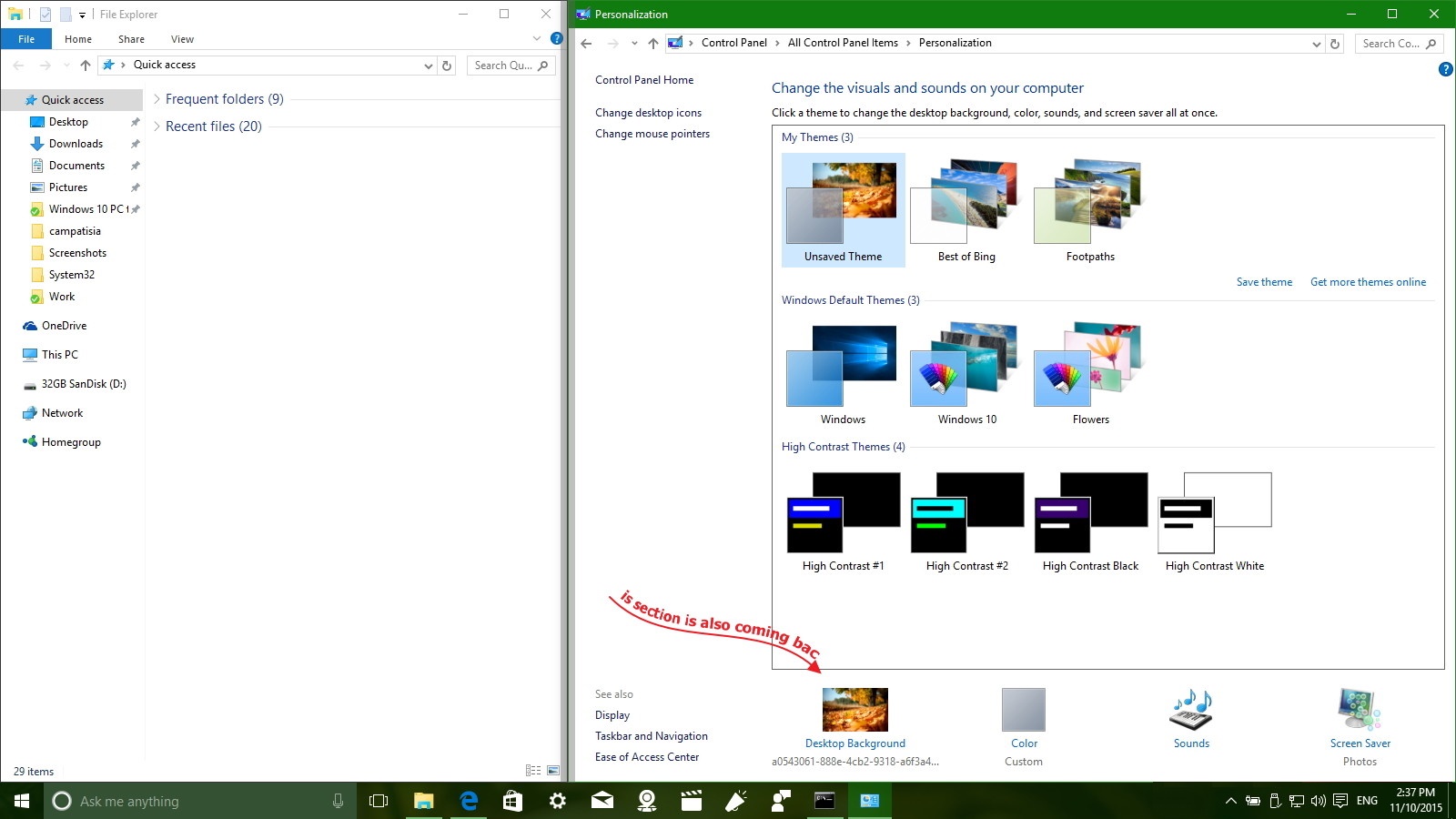The width and height of the screenshot is (1456, 819).
Task: Select Downloads in navigation pane
Action: [76, 144]
